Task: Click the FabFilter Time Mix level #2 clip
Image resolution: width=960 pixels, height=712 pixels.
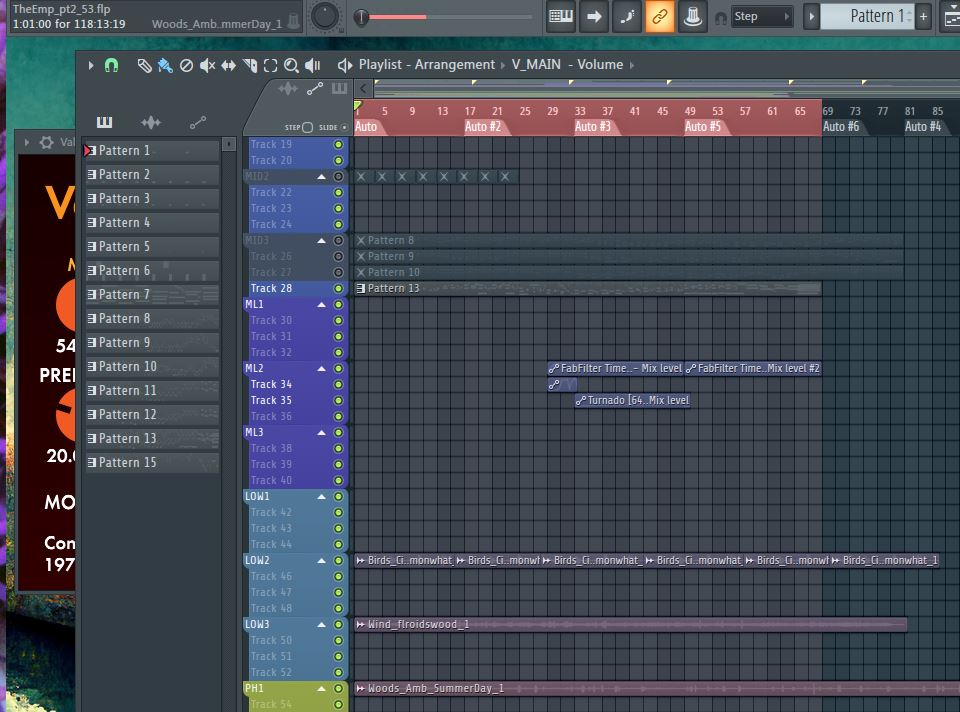Action: pyautogui.click(x=752, y=369)
